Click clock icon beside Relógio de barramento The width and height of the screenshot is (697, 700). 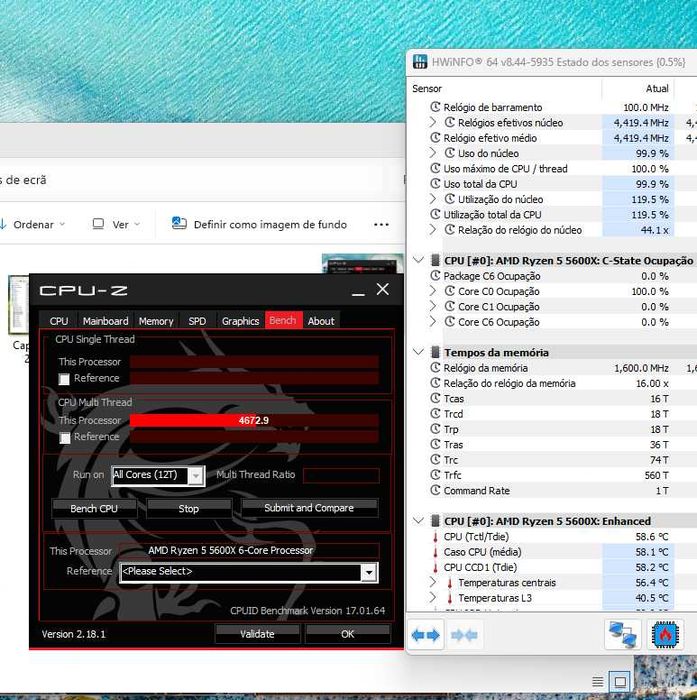(x=435, y=107)
